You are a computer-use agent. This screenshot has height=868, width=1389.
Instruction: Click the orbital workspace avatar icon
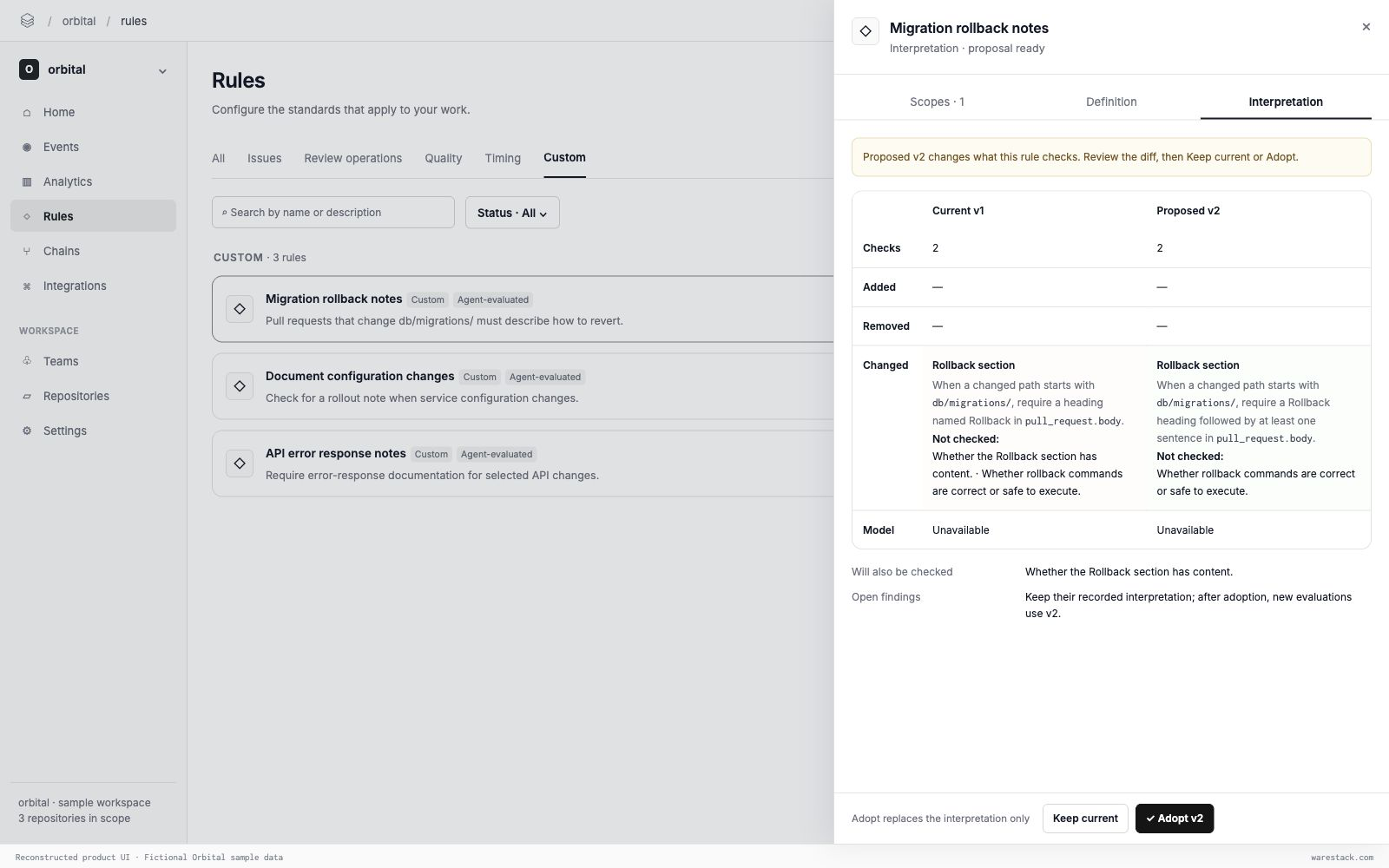pos(29,69)
